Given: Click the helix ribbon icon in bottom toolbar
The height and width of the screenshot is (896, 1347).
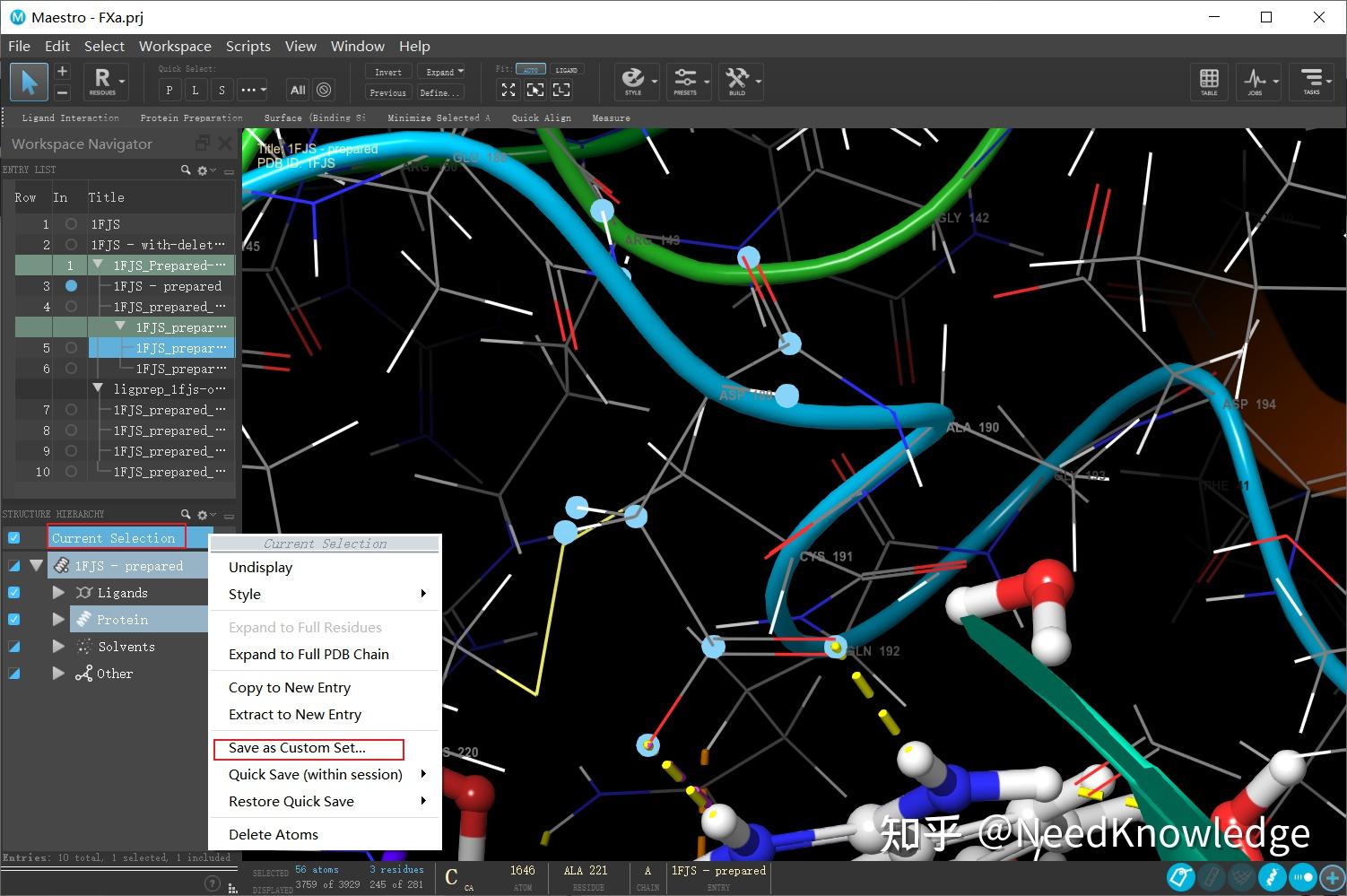Looking at the screenshot, I should click(x=1272, y=877).
